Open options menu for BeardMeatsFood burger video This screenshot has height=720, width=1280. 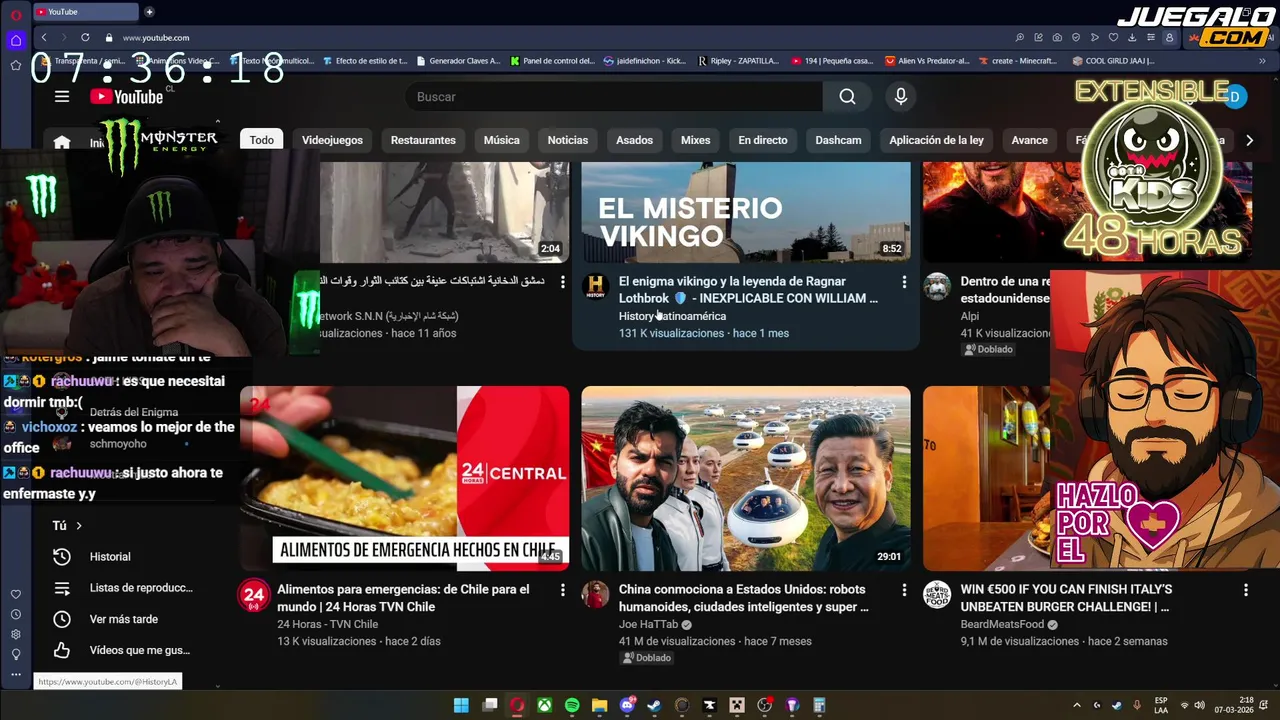tap(1246, 590)
